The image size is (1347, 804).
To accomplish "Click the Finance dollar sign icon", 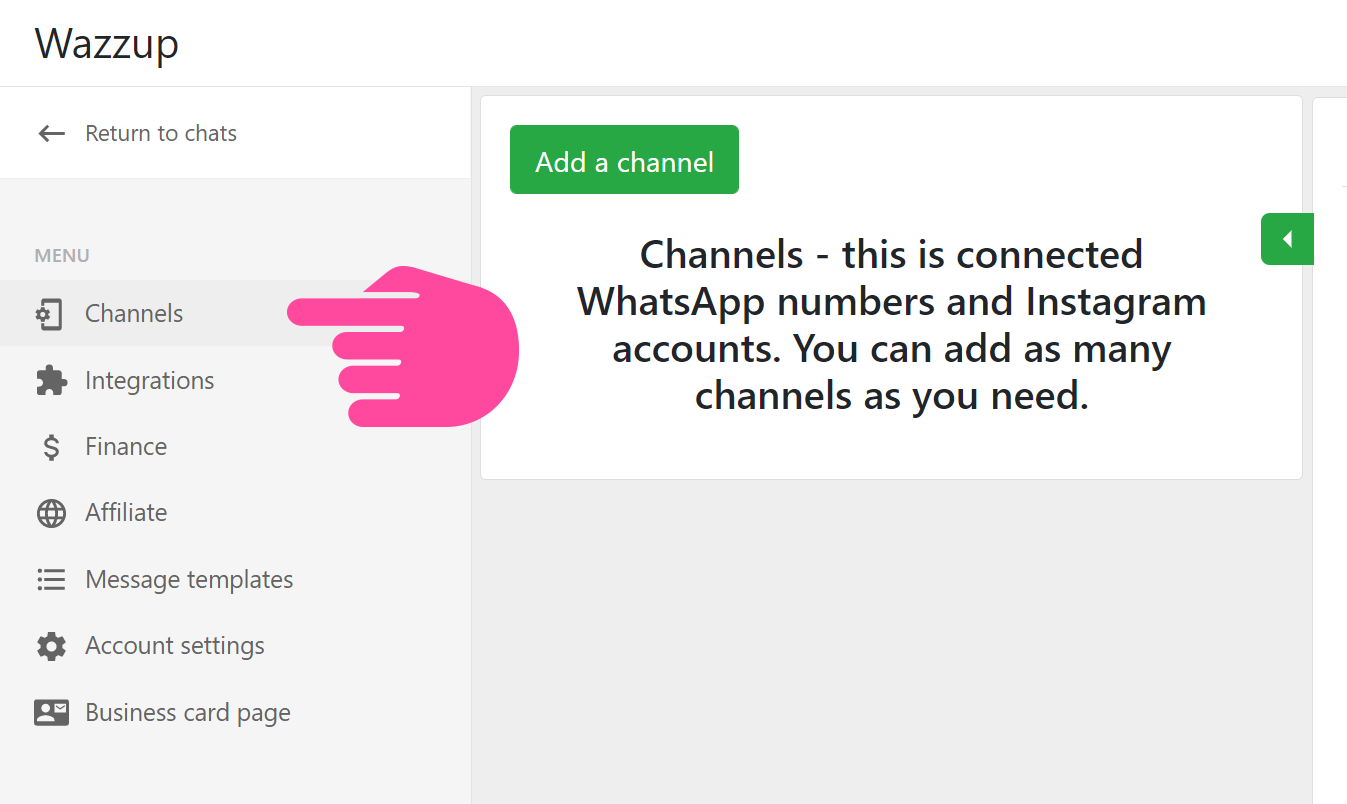I will pos(51,447).
